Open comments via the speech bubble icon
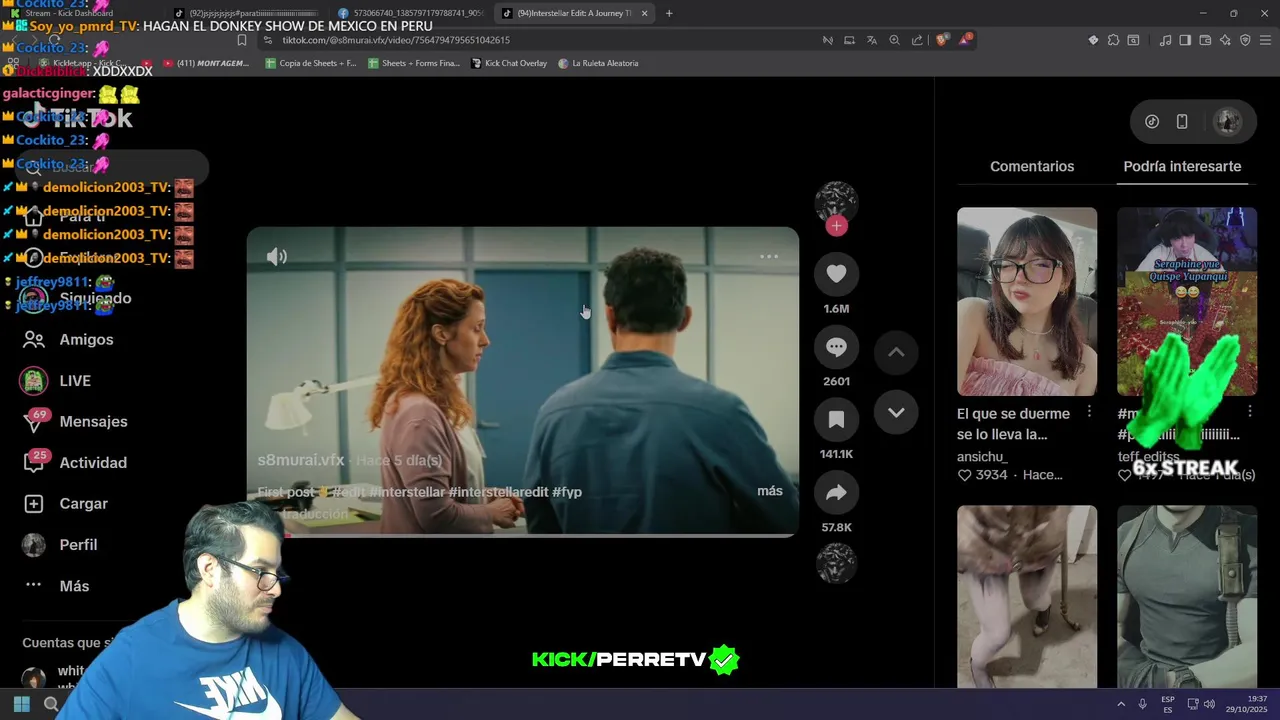The height and width of the screenshot is (720, 1280). click(x=836, y=347)
